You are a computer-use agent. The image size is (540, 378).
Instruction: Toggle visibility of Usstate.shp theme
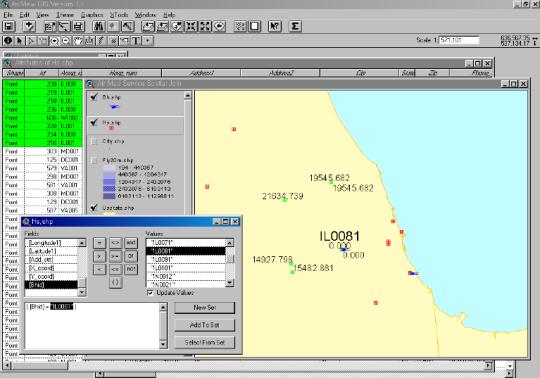(x=94, y=208)
